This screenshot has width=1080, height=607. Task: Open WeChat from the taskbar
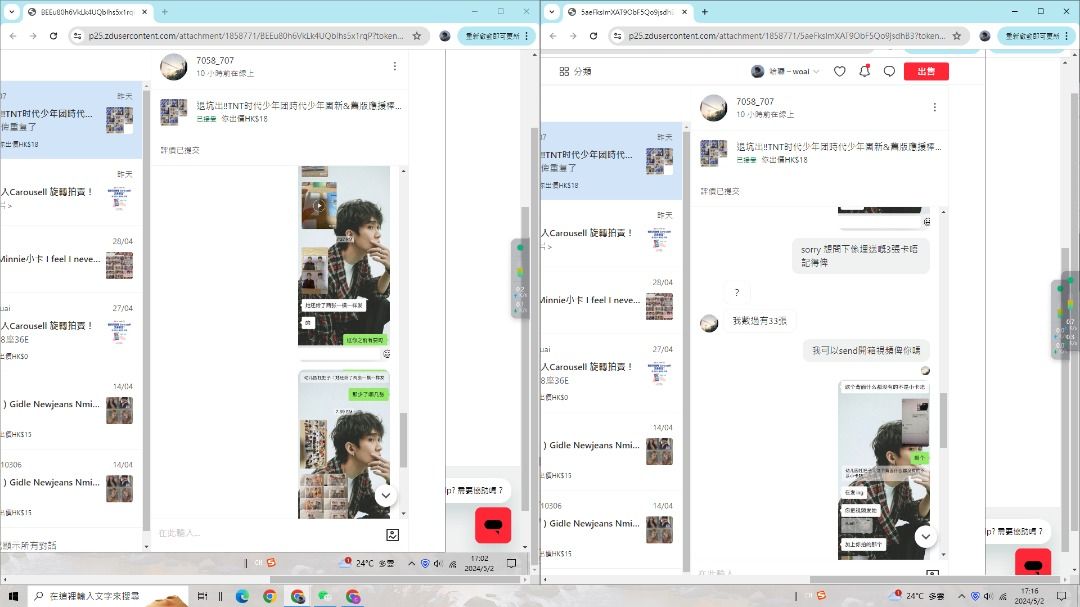[x=325, y=597]
